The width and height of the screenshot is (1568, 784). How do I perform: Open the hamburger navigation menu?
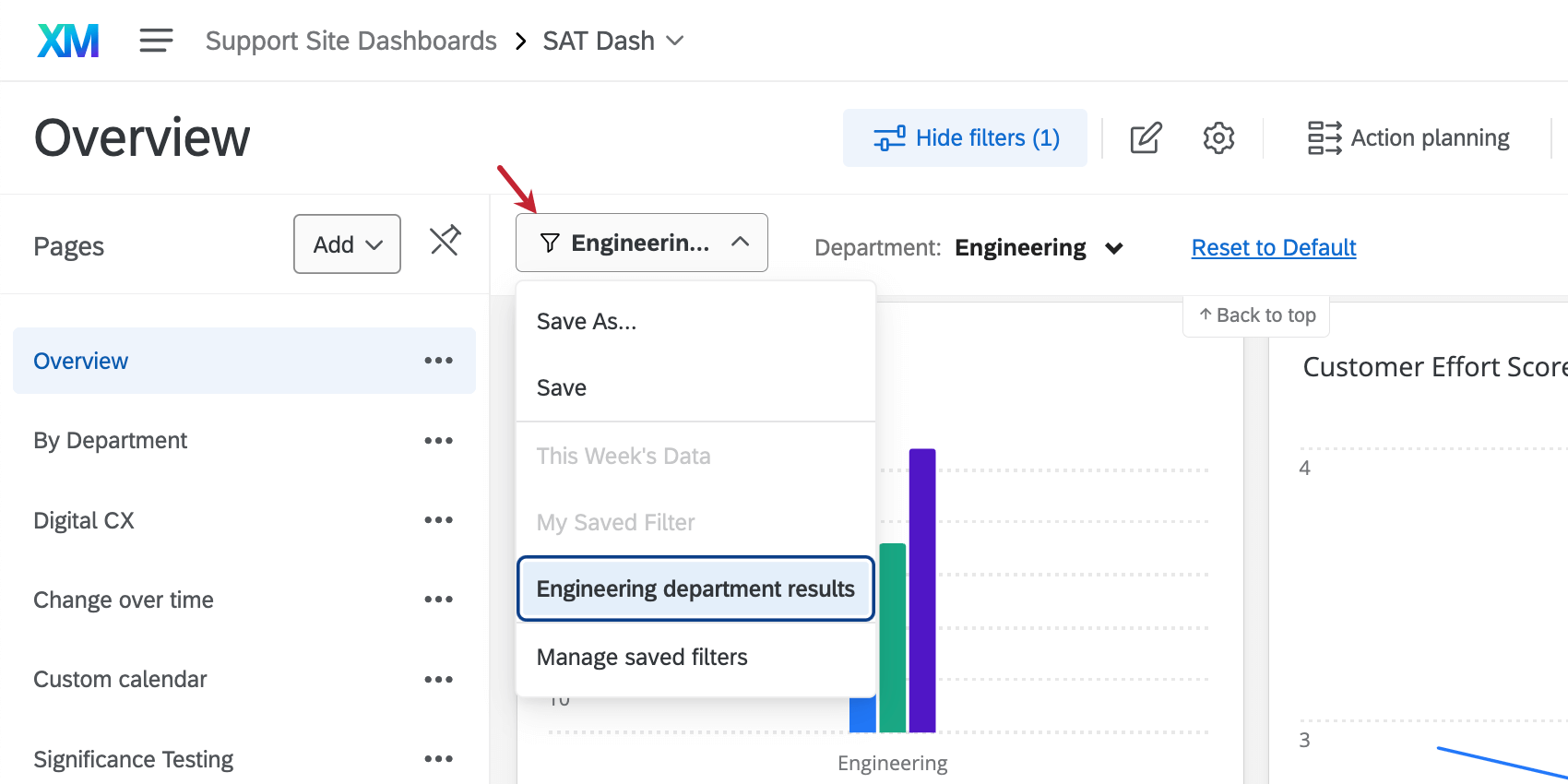coord(155,40)
